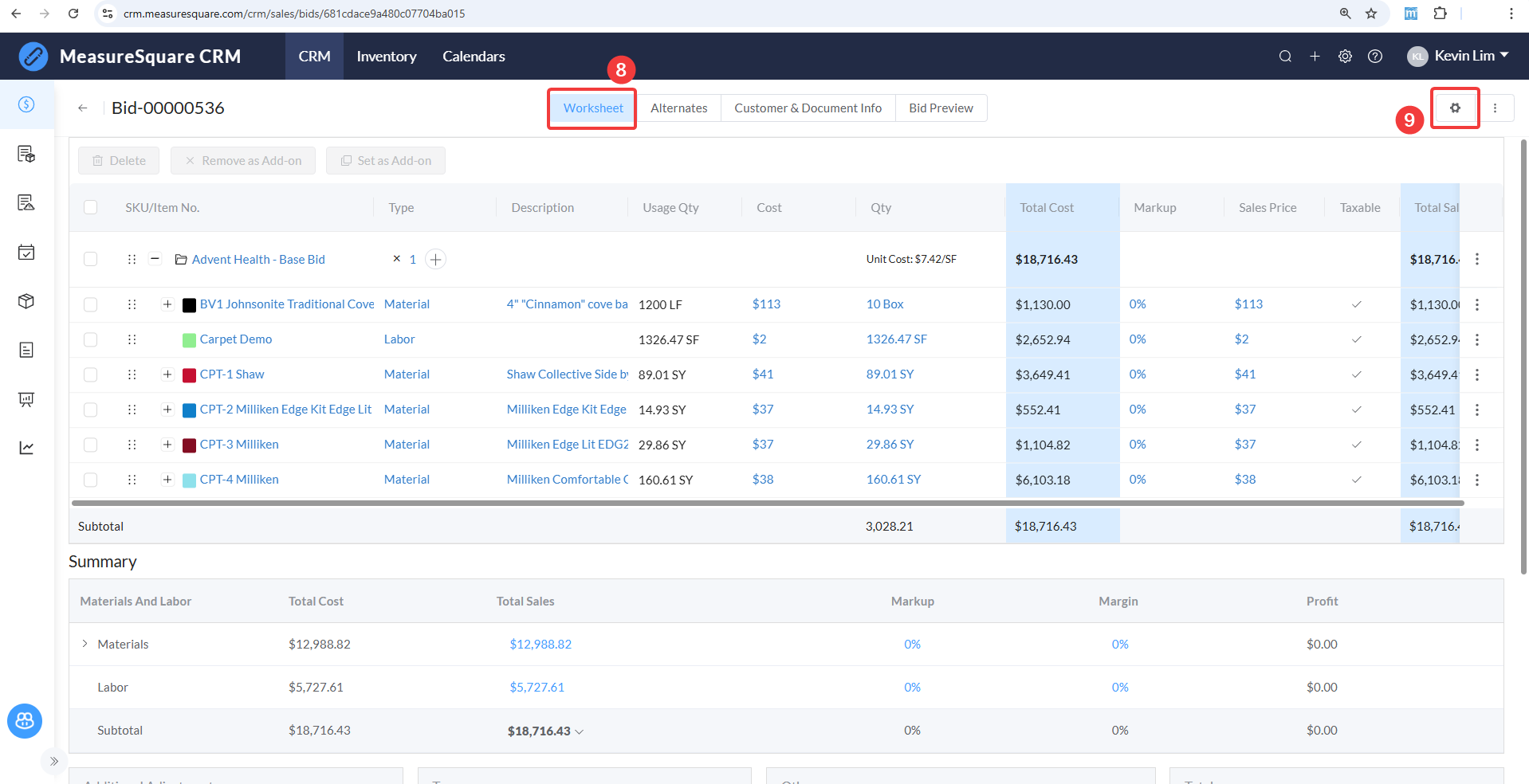Collapse the Advent Health - Base Bid group

tap(155, 259)
